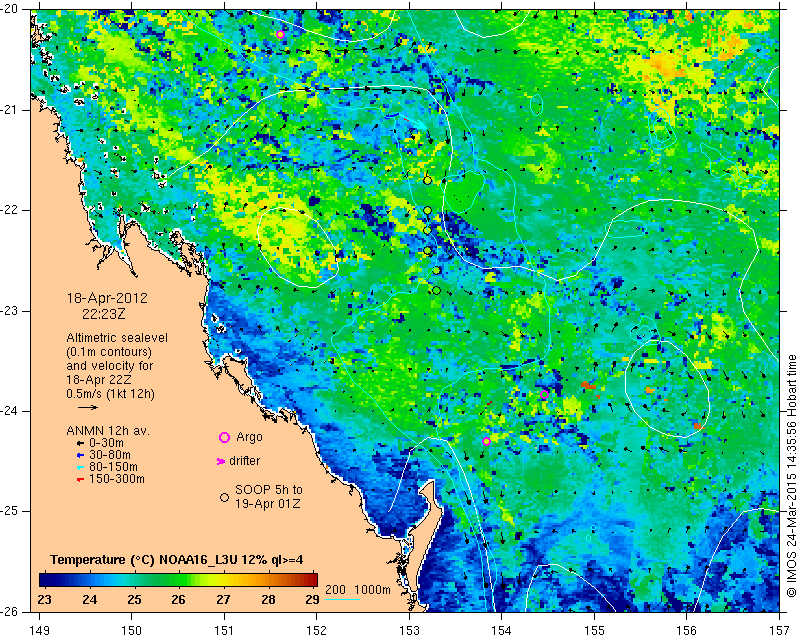The height and width of the screenshot is (640, 800).
Task: Click the SOOP circle at 22S latitude
Action: pyautogui.click(x=428, y=211)
